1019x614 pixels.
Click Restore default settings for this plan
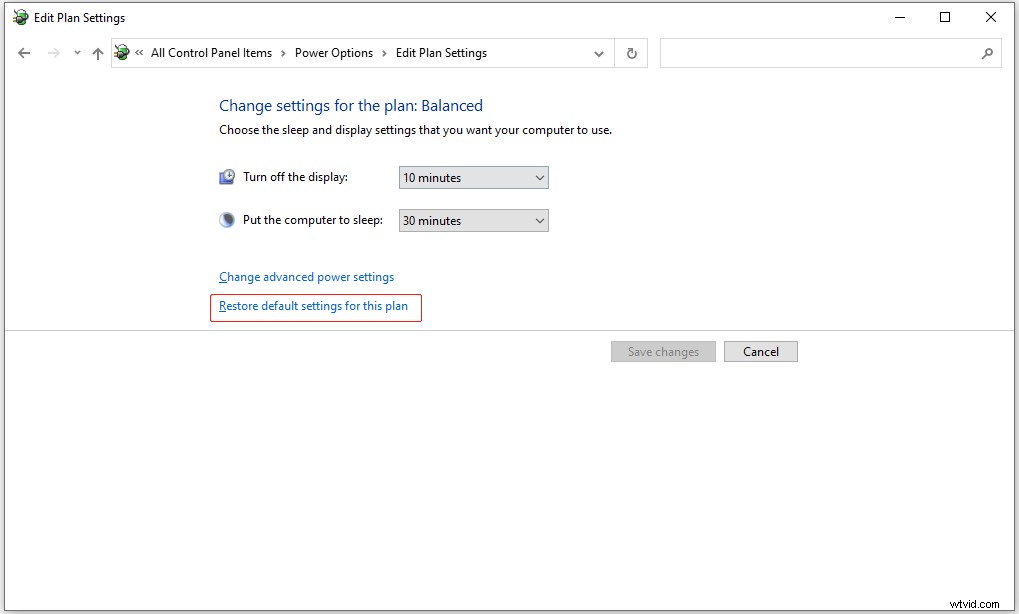point(315,307)
